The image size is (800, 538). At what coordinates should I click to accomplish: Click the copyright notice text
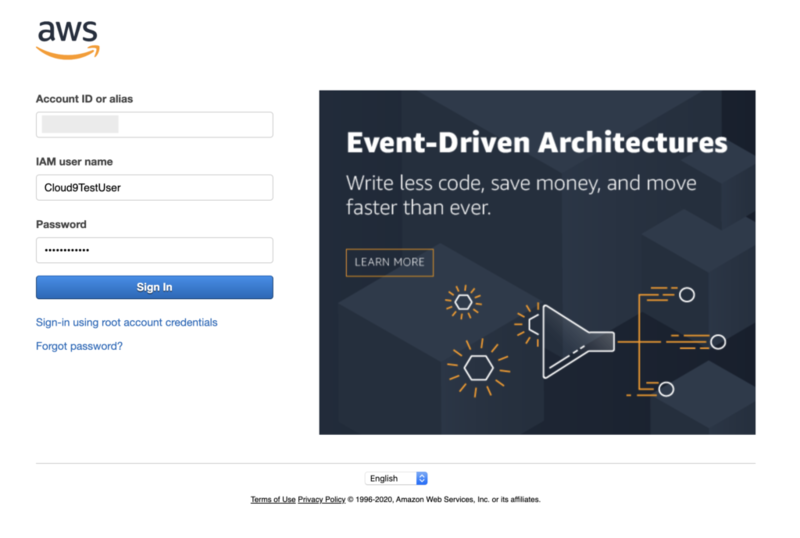tap(444, 499)
